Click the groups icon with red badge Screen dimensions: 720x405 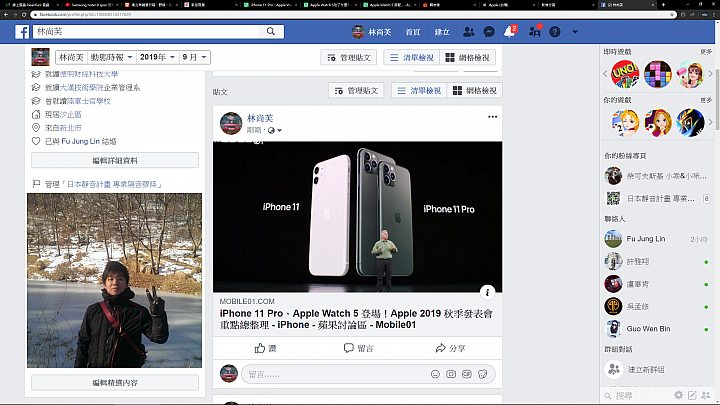tap(534, 32)
